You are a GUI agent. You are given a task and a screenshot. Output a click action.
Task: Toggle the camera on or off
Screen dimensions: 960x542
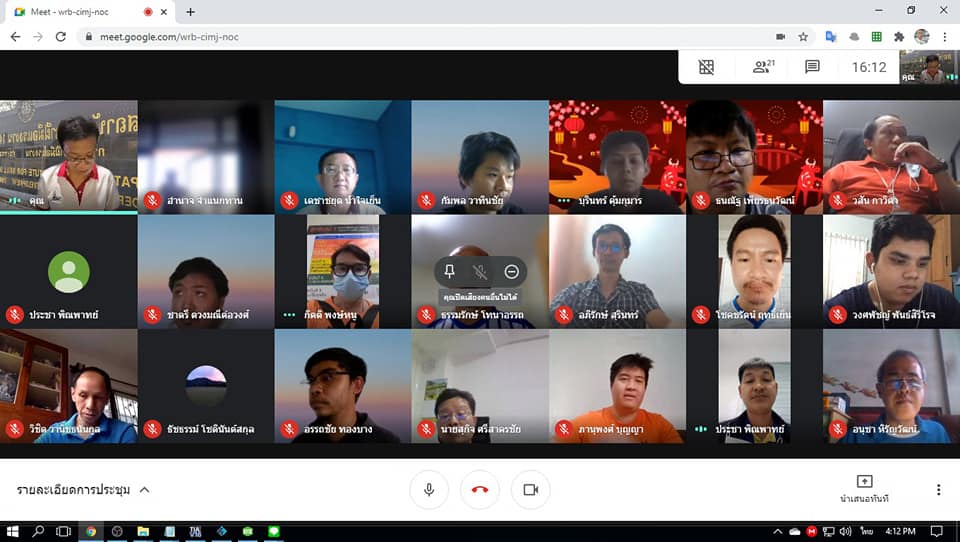(x=531, y=489)
